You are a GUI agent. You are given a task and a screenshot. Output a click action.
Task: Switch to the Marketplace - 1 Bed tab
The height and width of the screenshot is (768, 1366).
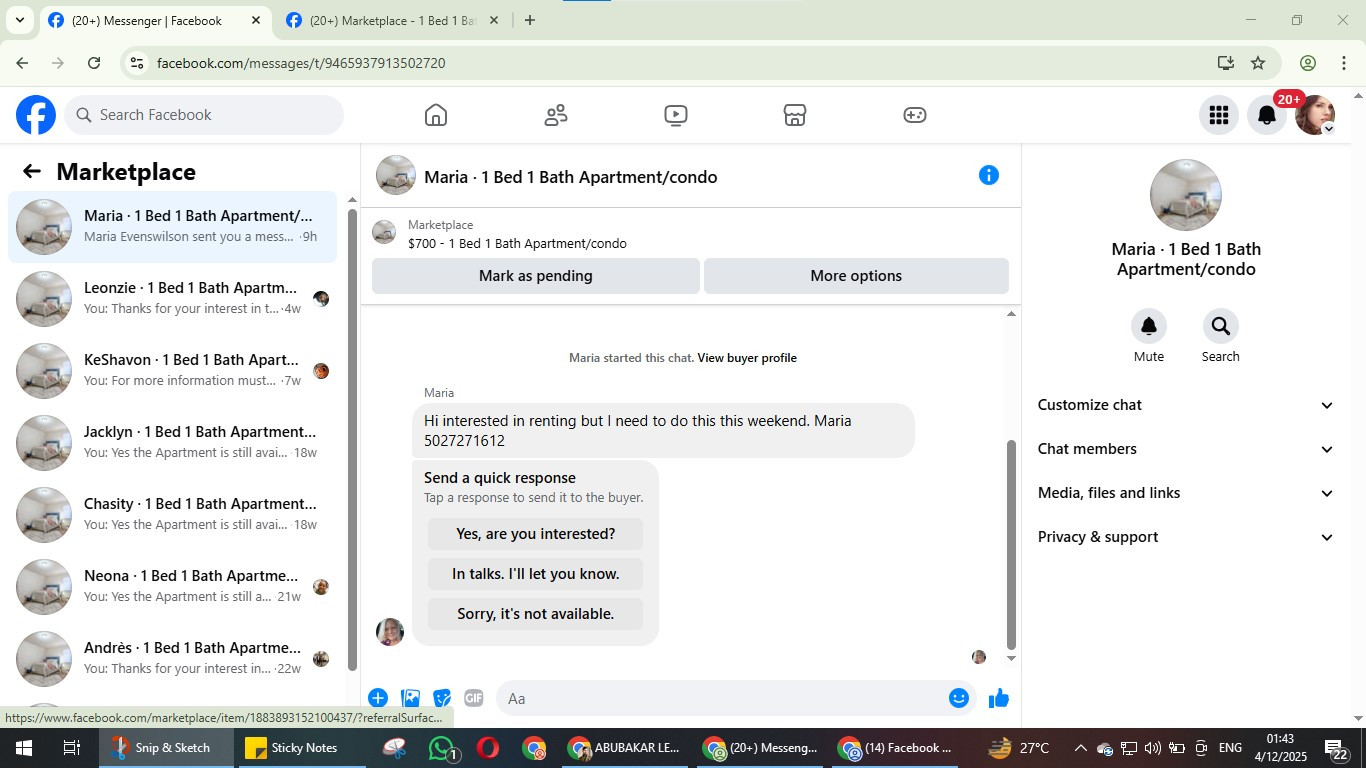pos(392,20)
